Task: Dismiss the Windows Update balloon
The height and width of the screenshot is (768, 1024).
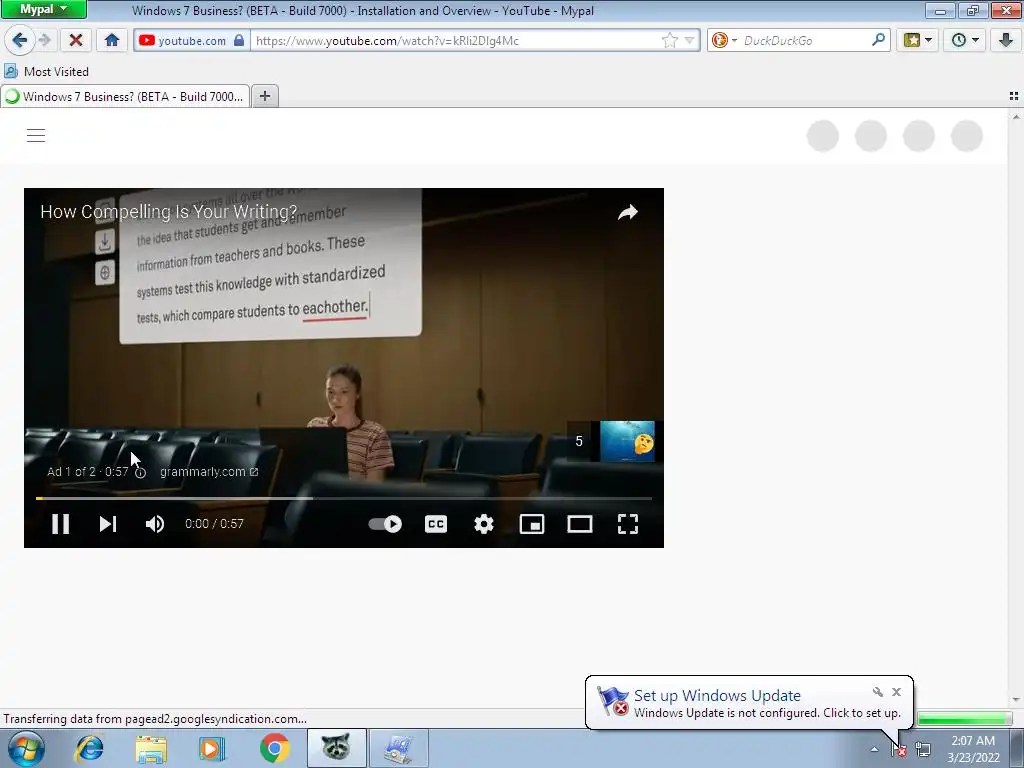Action: coord(897,692)
